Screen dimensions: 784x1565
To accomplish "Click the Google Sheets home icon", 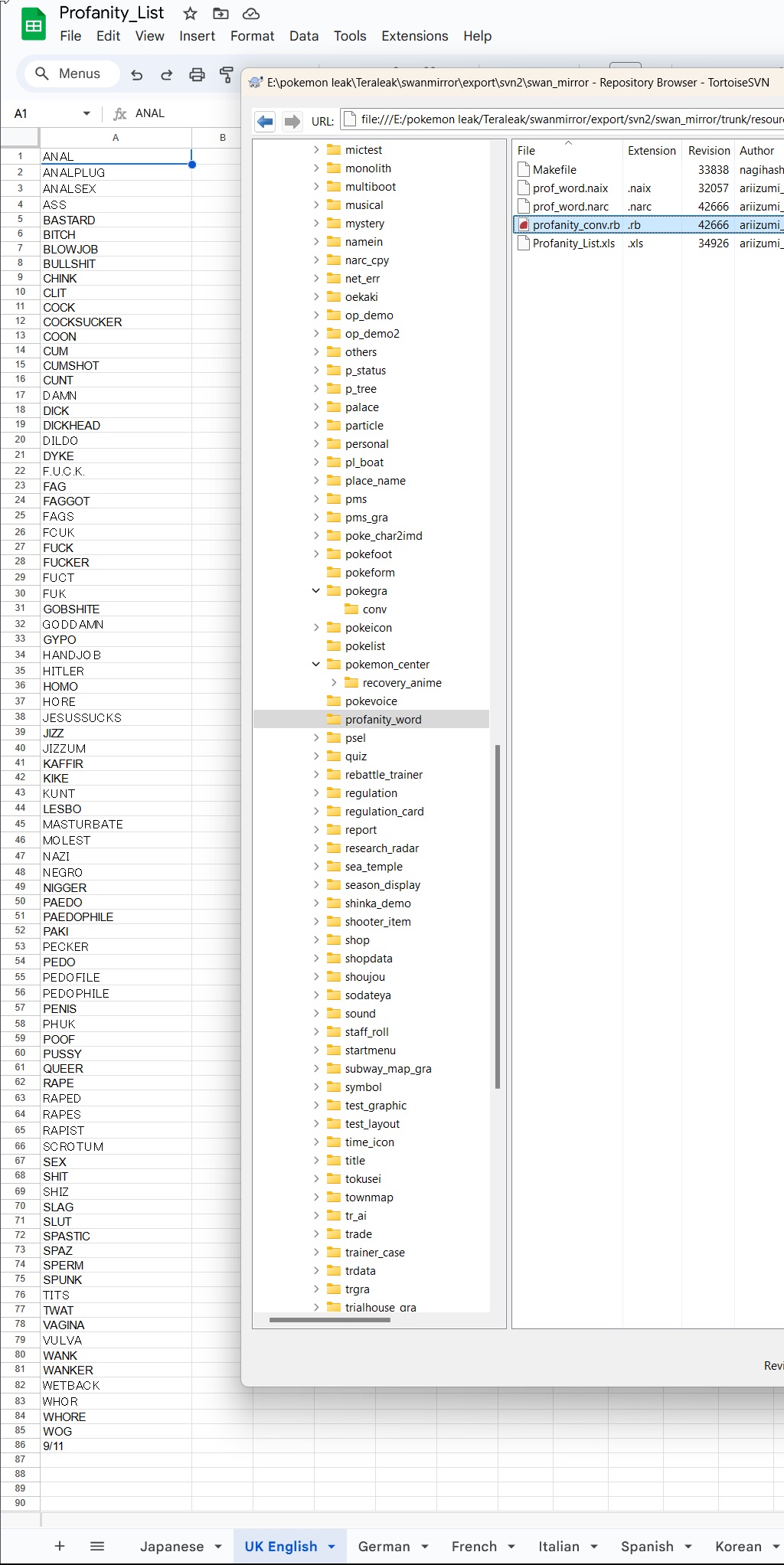I will tap(33, 25).
